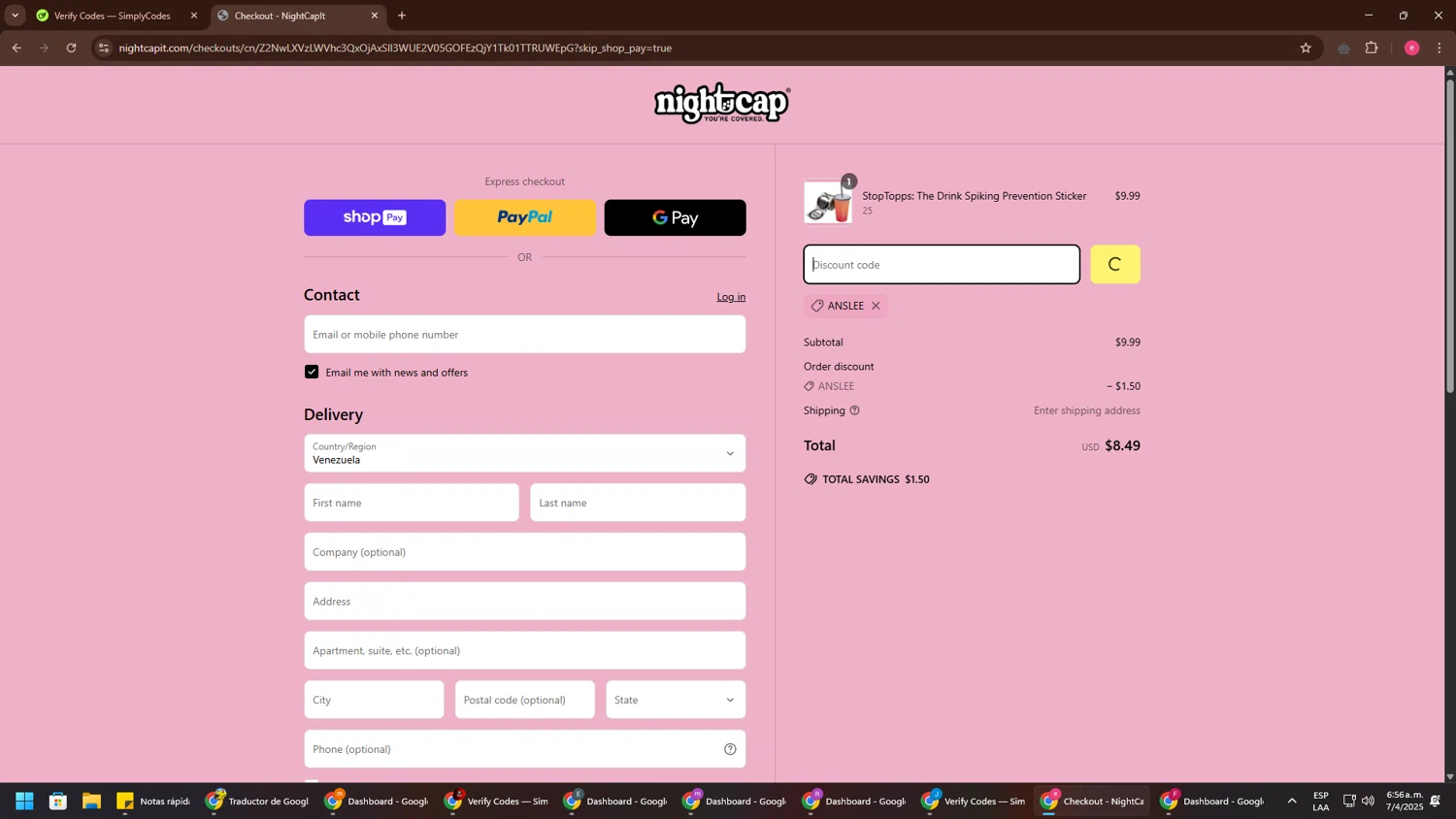Pay with Shop Pay
The height and width of the screenshot is (819, 1456).
coord(375,218)
